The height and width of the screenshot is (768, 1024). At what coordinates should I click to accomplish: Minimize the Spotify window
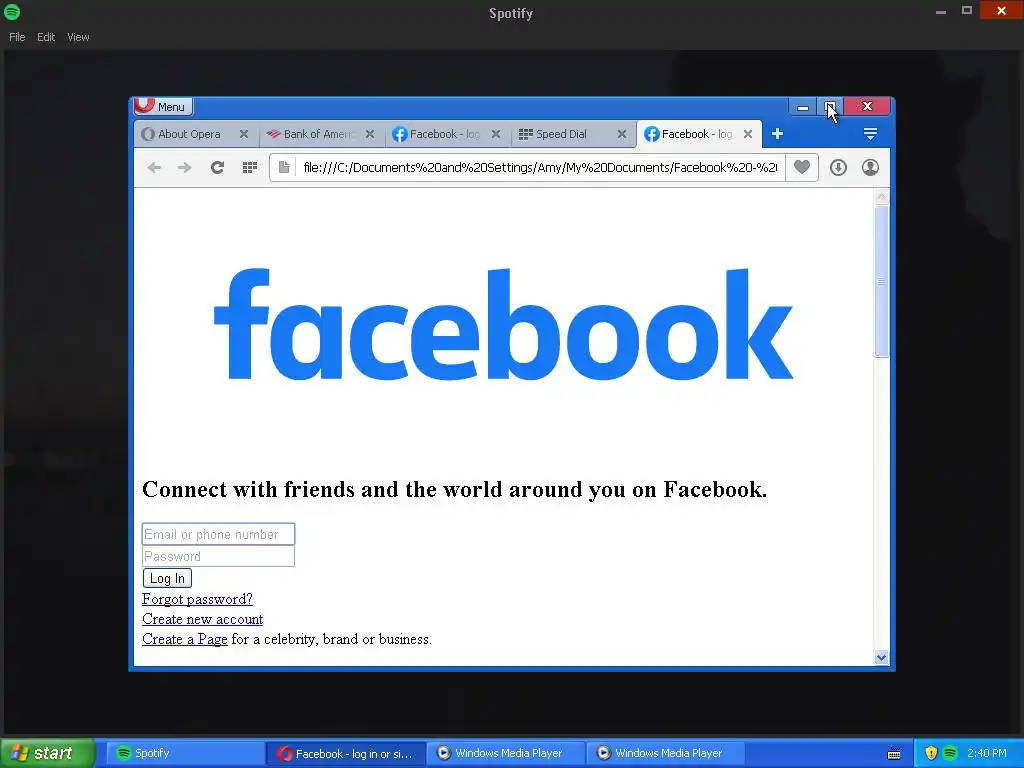point(940,12)
